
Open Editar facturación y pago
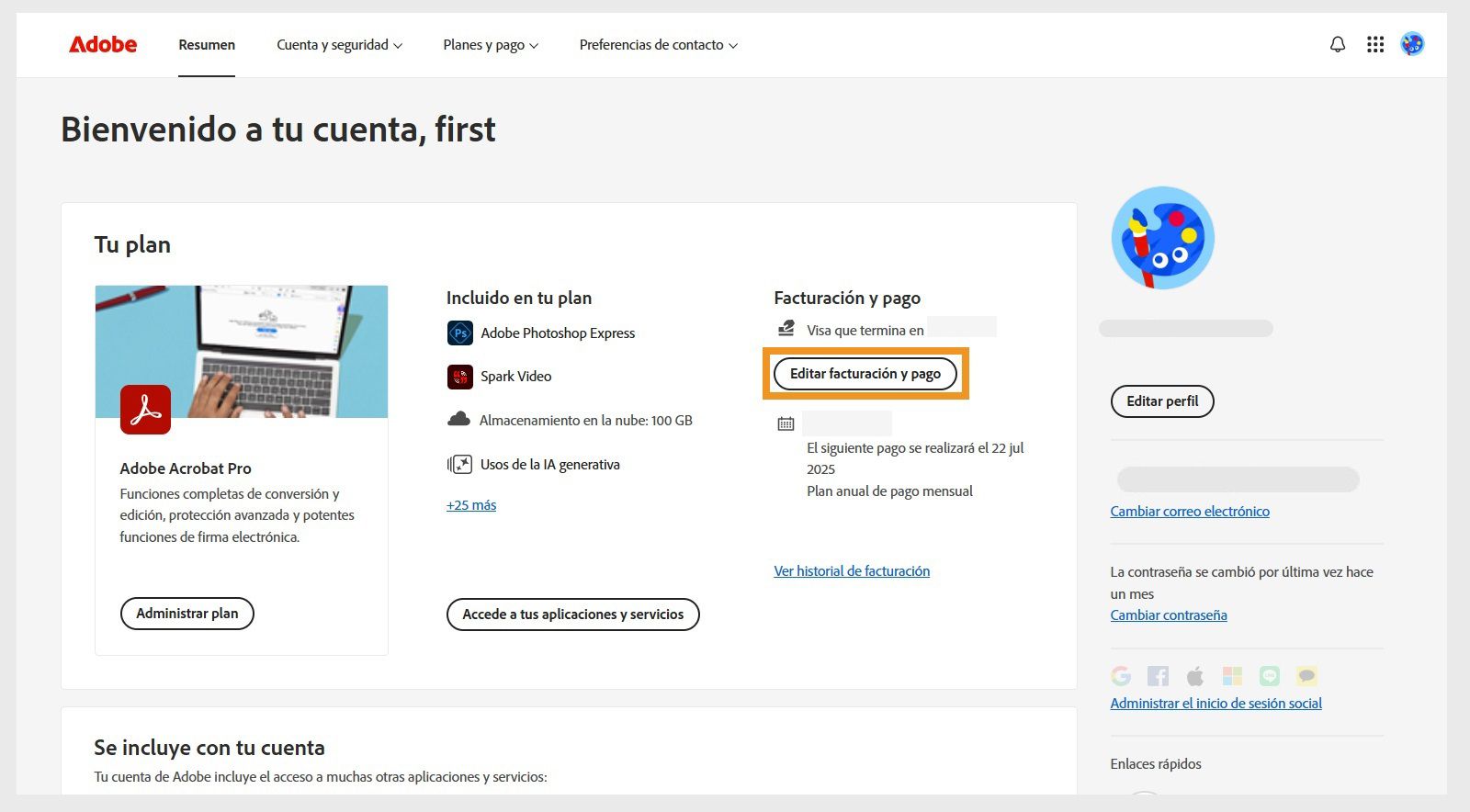(x=865, y=373)
